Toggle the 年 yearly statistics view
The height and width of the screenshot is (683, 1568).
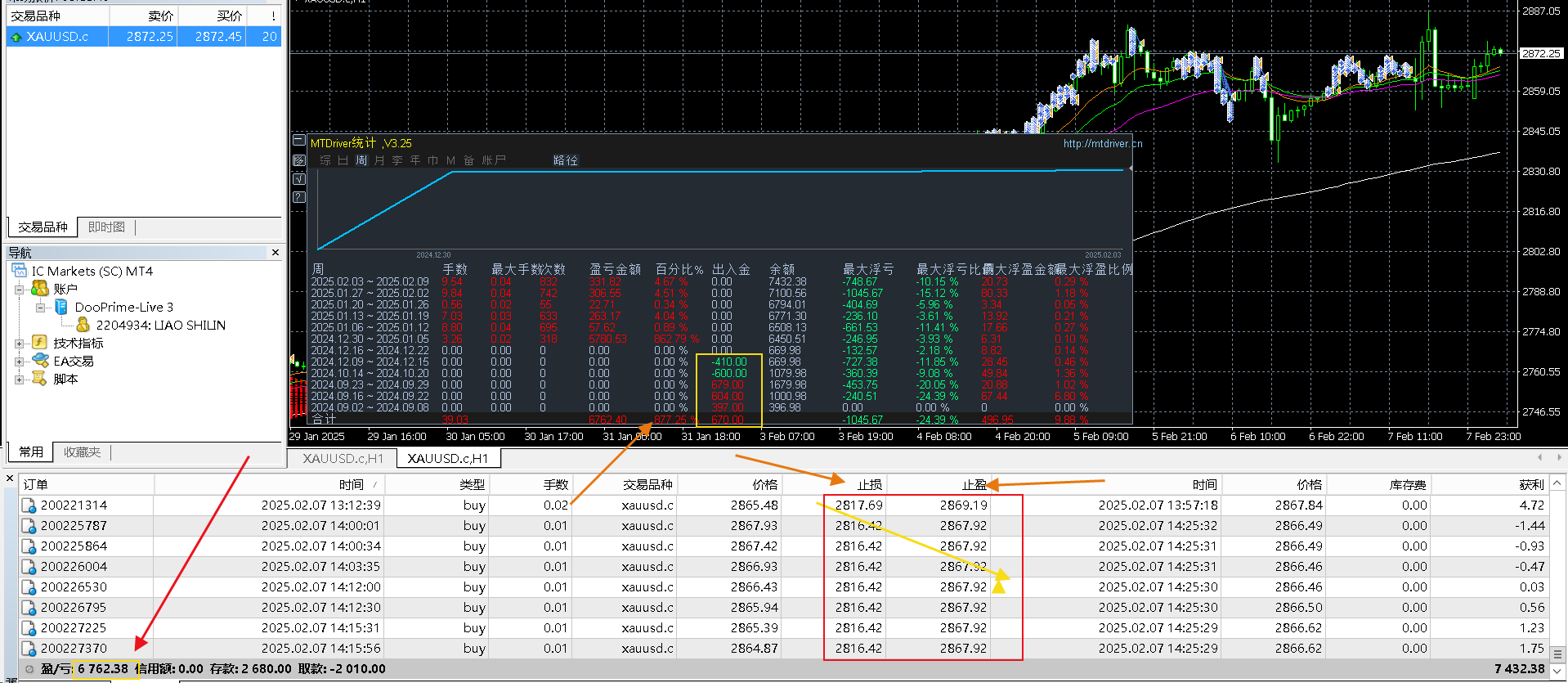414,160
